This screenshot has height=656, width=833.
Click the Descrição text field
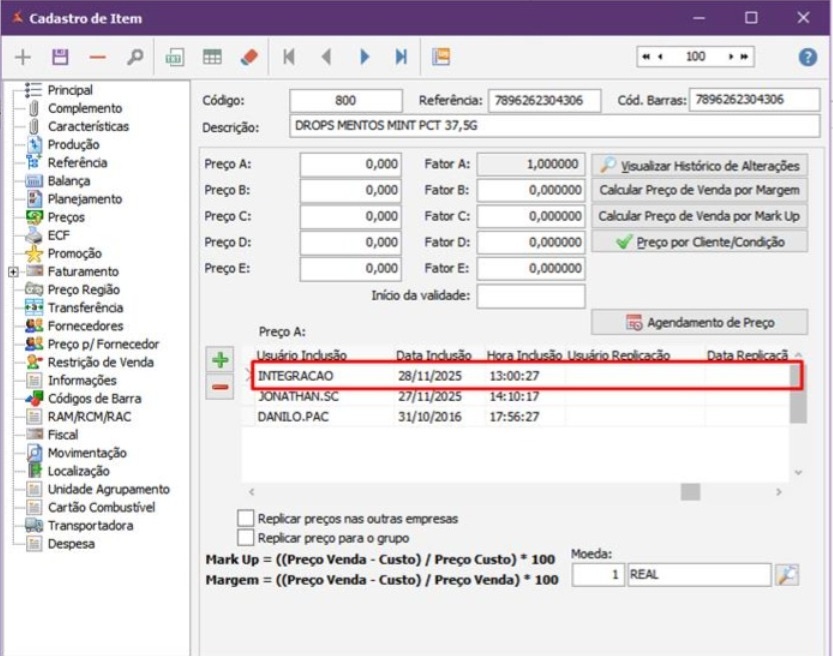coord(555,126)
